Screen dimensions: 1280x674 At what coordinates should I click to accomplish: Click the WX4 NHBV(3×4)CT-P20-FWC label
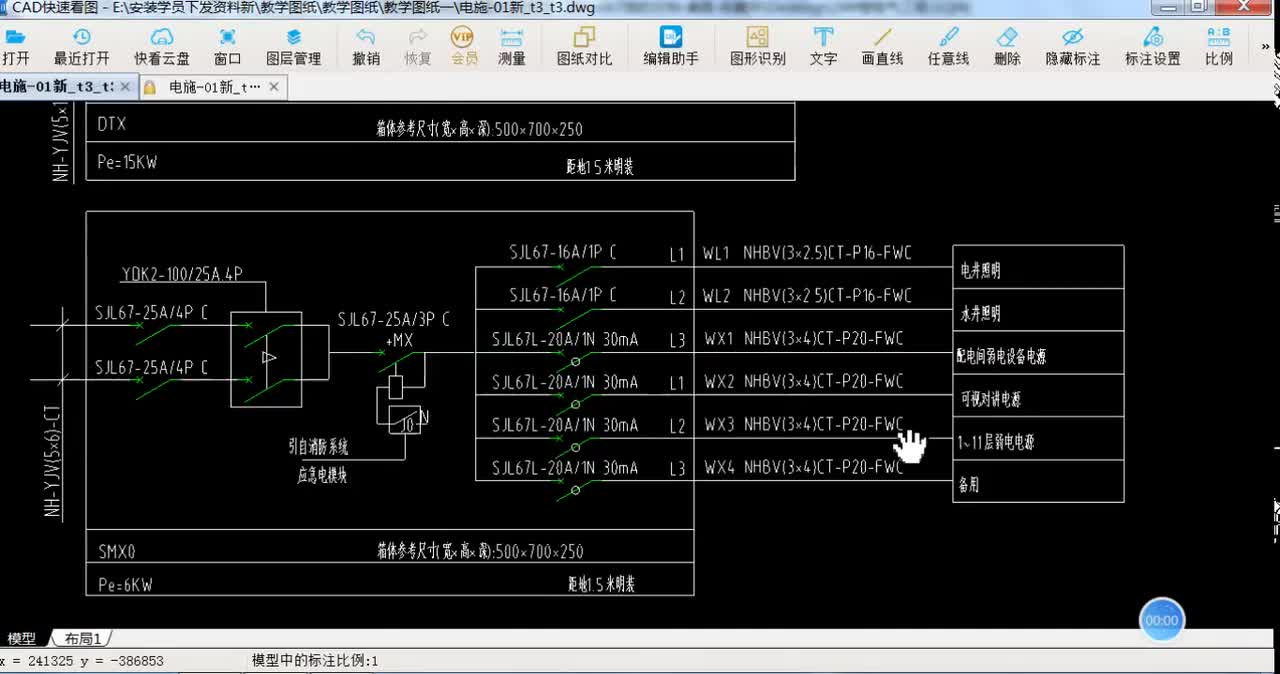click(x=803, y=467)
